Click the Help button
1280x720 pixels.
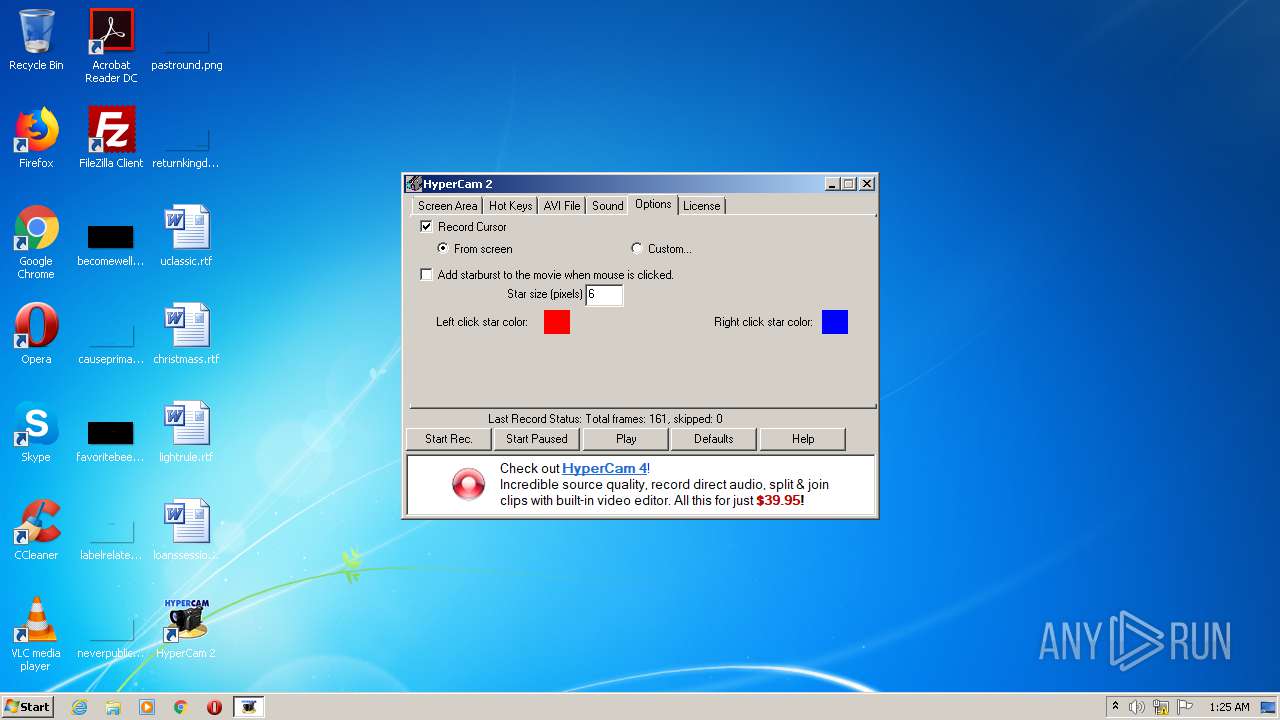click(803, 439)
